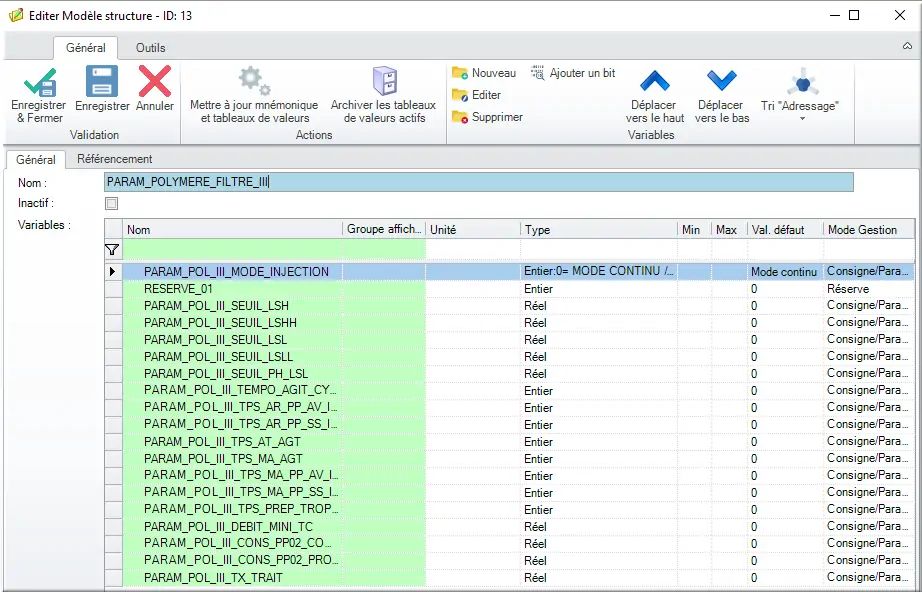Delete the variable with Supprimer
The image size is (922, 592).
pyautogui.click(x=487, y=117)
